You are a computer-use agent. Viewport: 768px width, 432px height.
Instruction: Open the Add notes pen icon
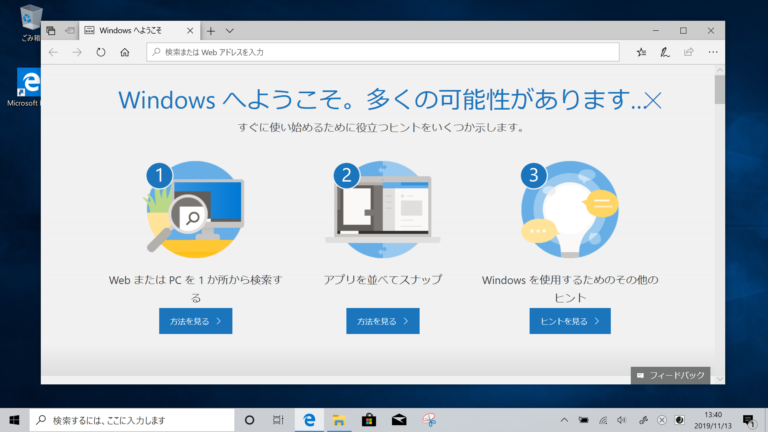point(665,52)
